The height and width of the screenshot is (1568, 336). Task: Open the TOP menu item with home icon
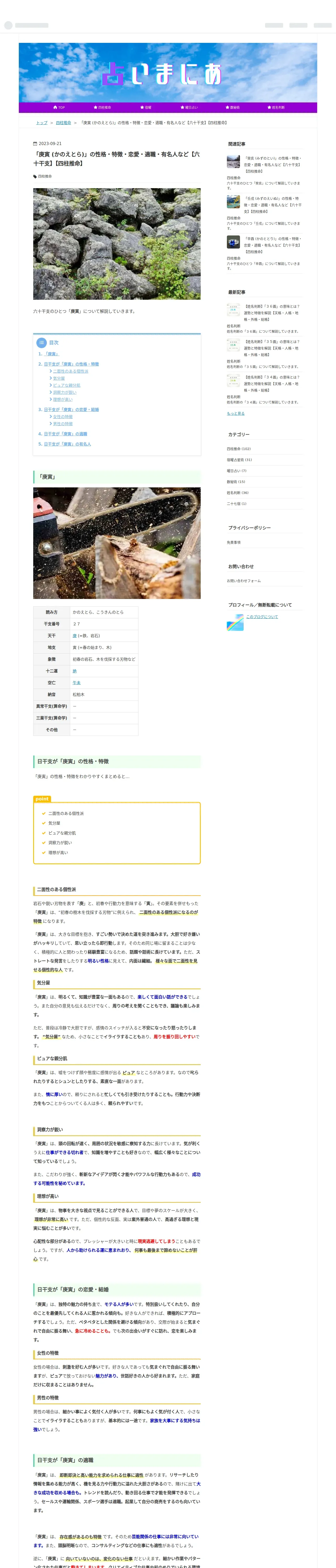pyautogui.click(x=59, y=107)
